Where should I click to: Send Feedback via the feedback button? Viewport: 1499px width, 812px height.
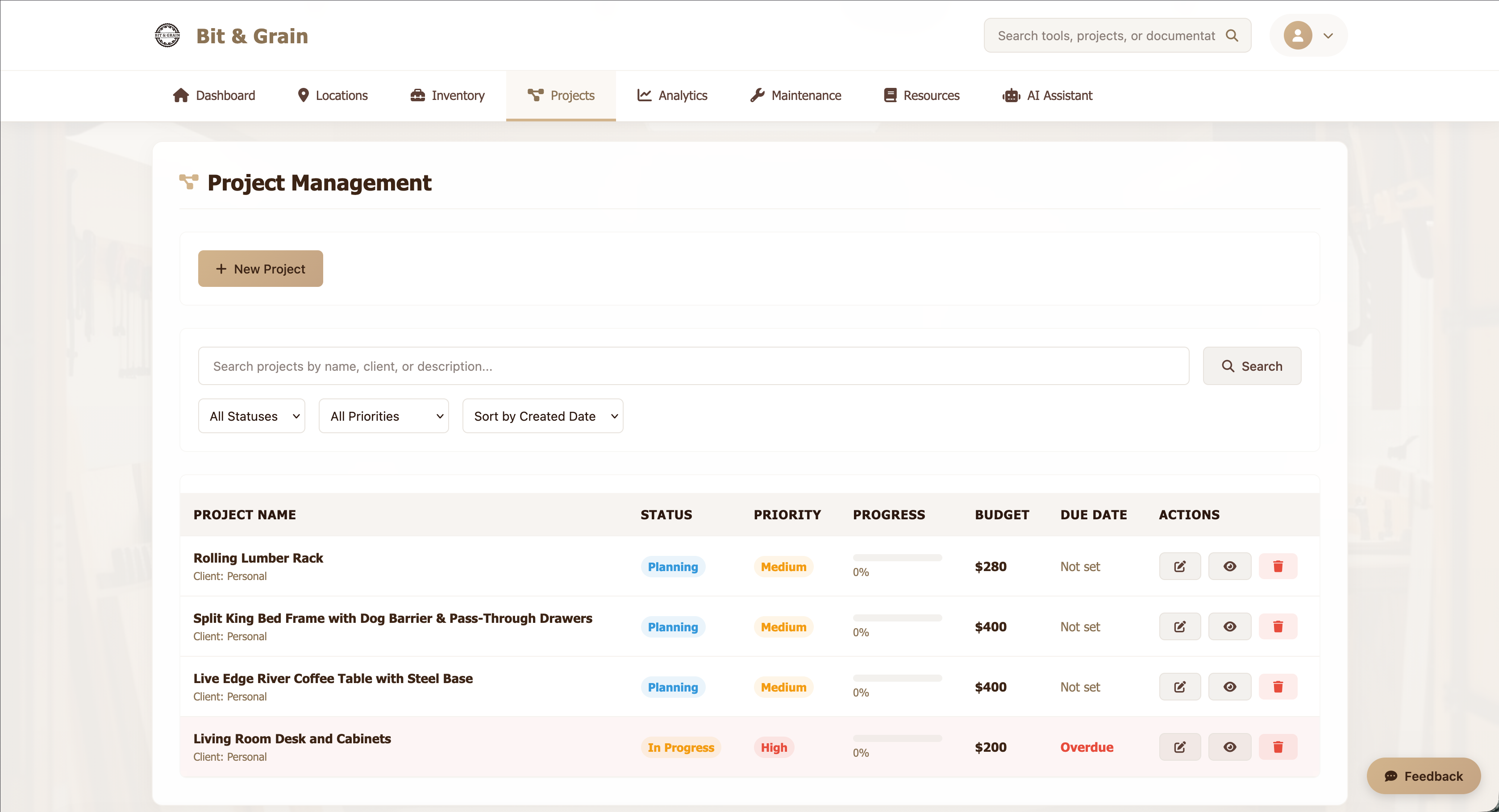coord(1424,775)
